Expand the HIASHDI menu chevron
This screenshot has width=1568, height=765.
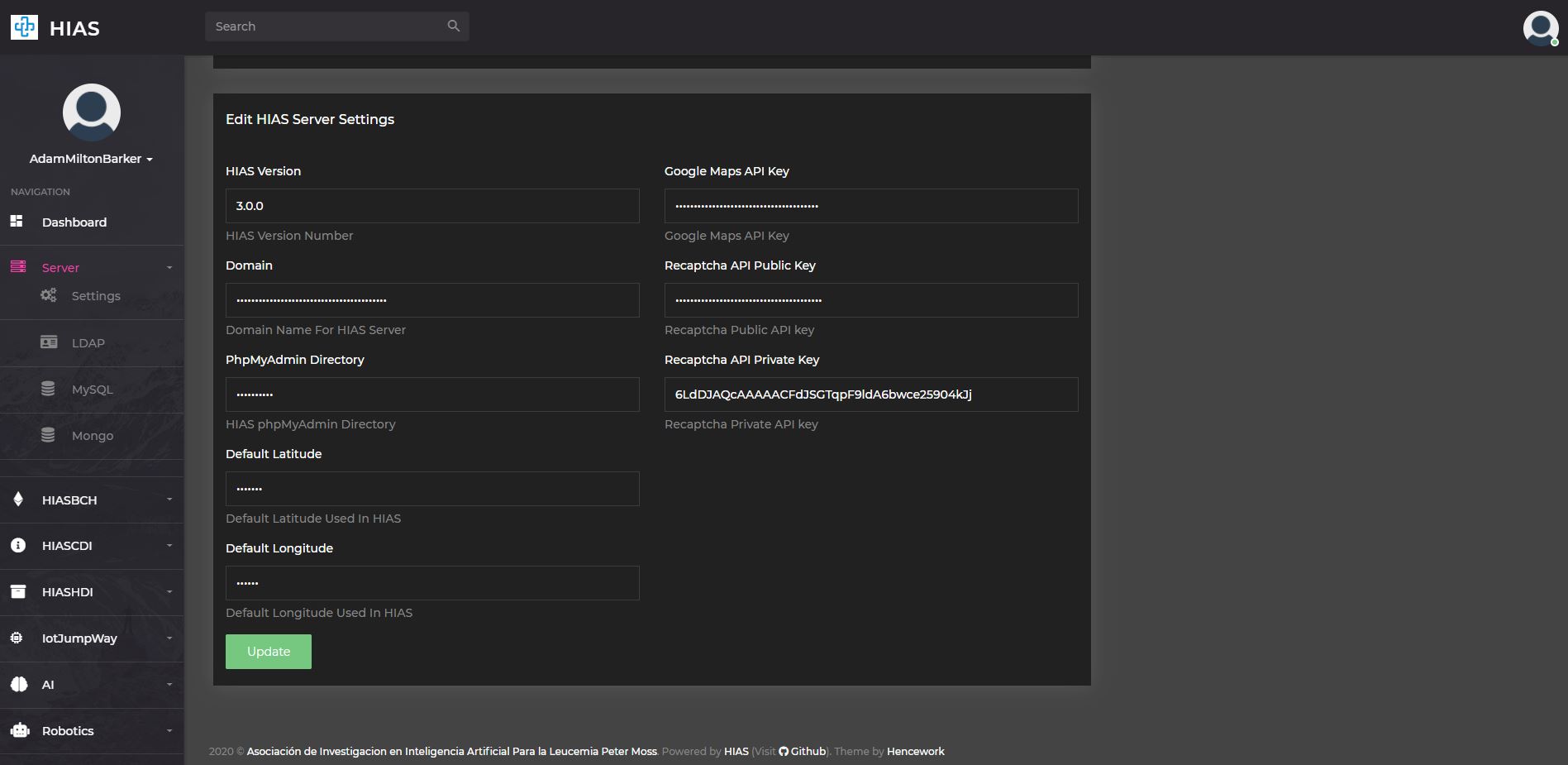(x=169, y=591)
